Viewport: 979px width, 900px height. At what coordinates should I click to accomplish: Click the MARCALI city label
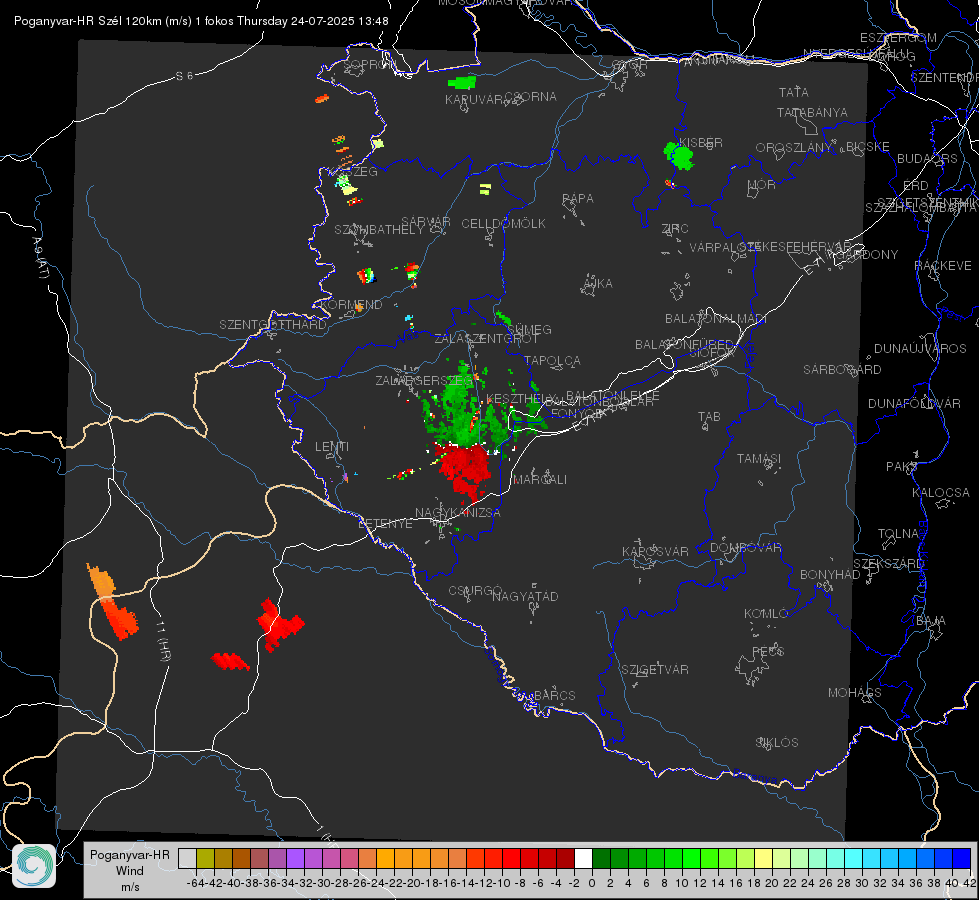pos(540,480)
